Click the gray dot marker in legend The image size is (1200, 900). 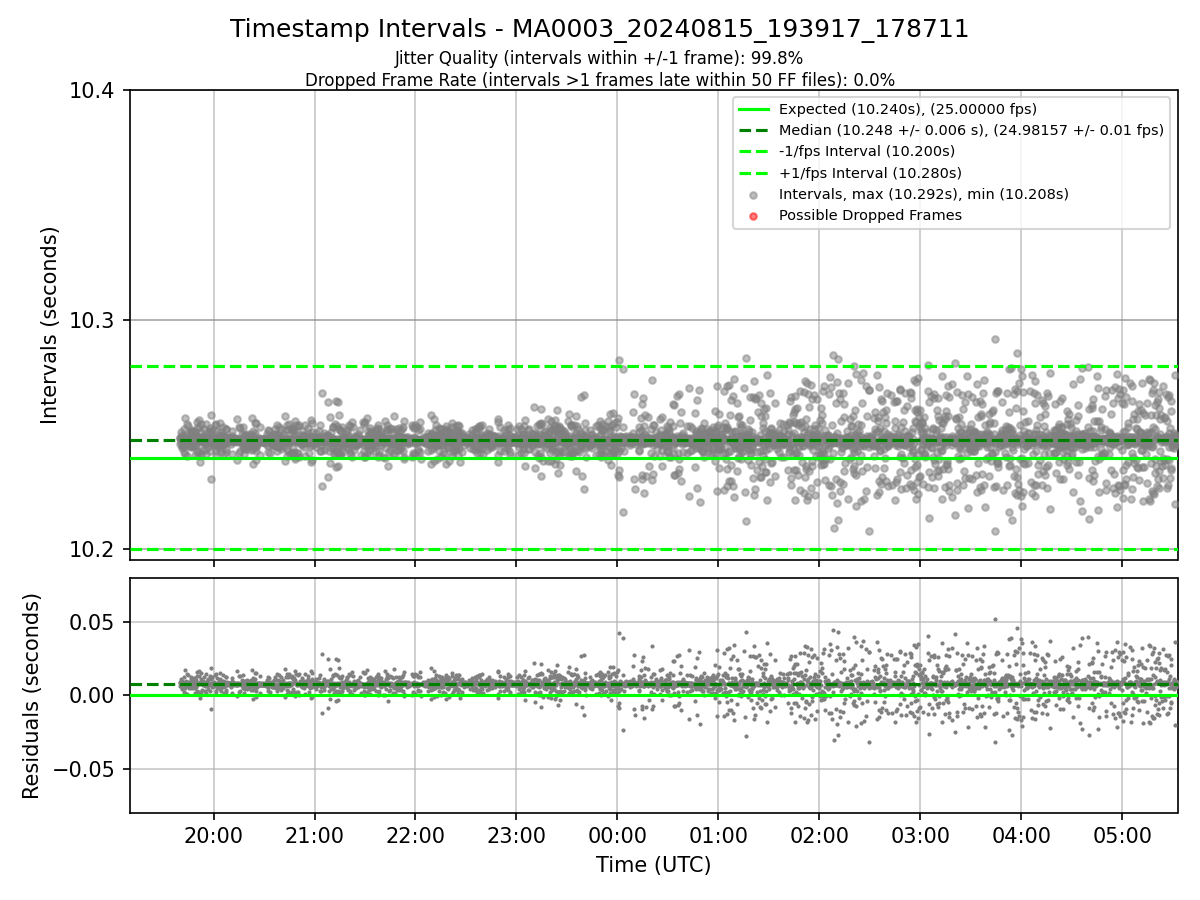(754, 195)
